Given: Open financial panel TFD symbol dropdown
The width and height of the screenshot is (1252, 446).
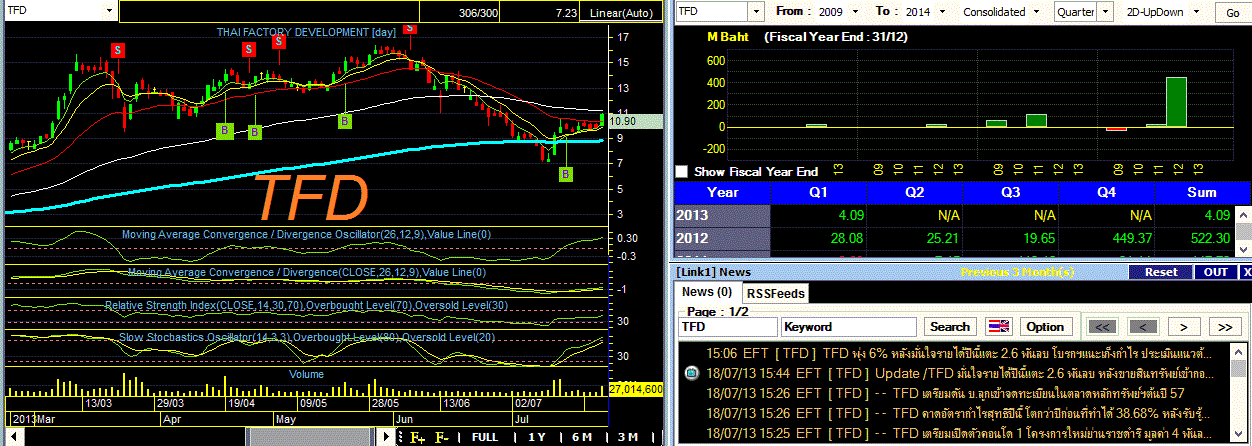Looking at the screenshot, I should coord(756,12).
